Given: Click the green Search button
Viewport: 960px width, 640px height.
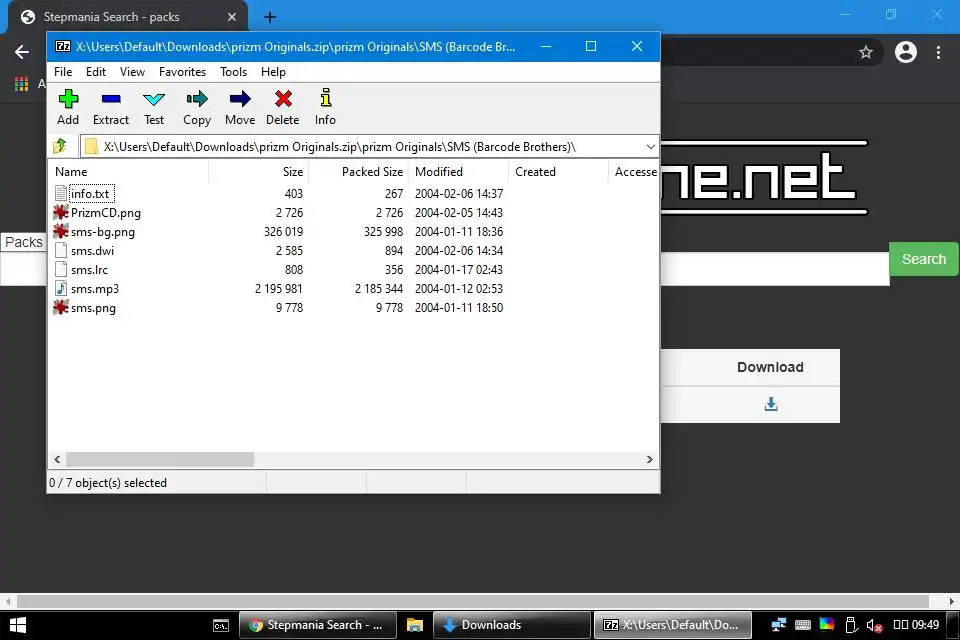Looking at the screenshot, I should point(924,259).
